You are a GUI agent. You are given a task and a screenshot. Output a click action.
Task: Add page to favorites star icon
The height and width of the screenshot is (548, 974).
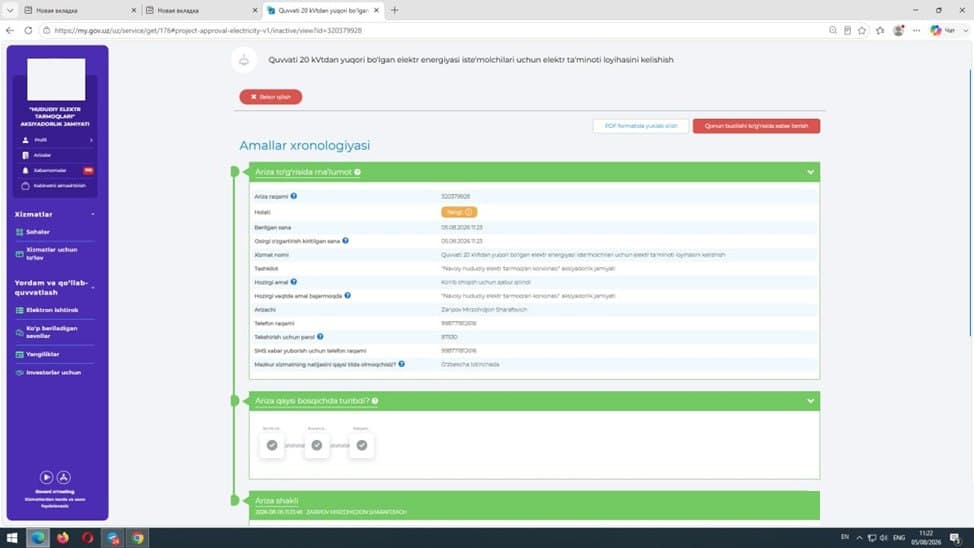point(862,30)
